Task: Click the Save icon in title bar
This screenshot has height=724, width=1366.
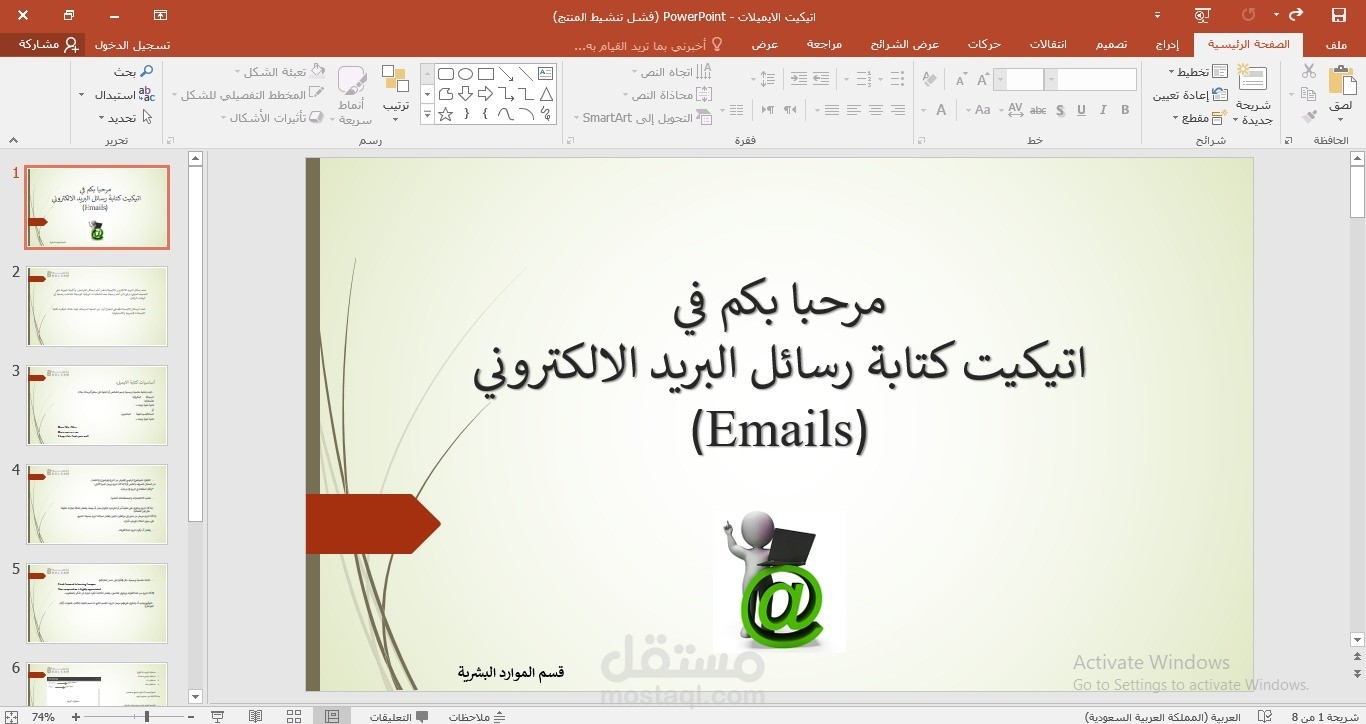Action: (1339, 15)
